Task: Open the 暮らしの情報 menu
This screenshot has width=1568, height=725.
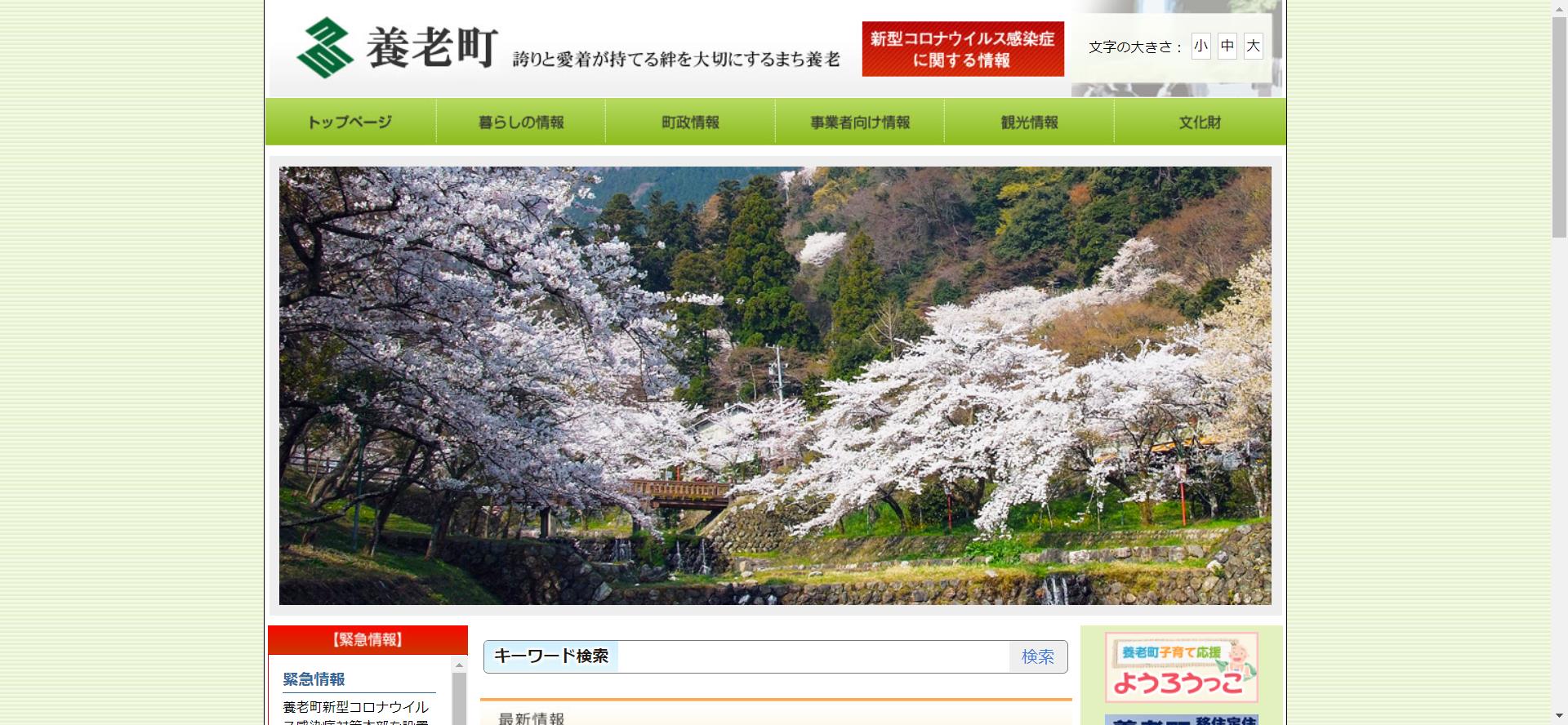Action: (x=521, y=122)
